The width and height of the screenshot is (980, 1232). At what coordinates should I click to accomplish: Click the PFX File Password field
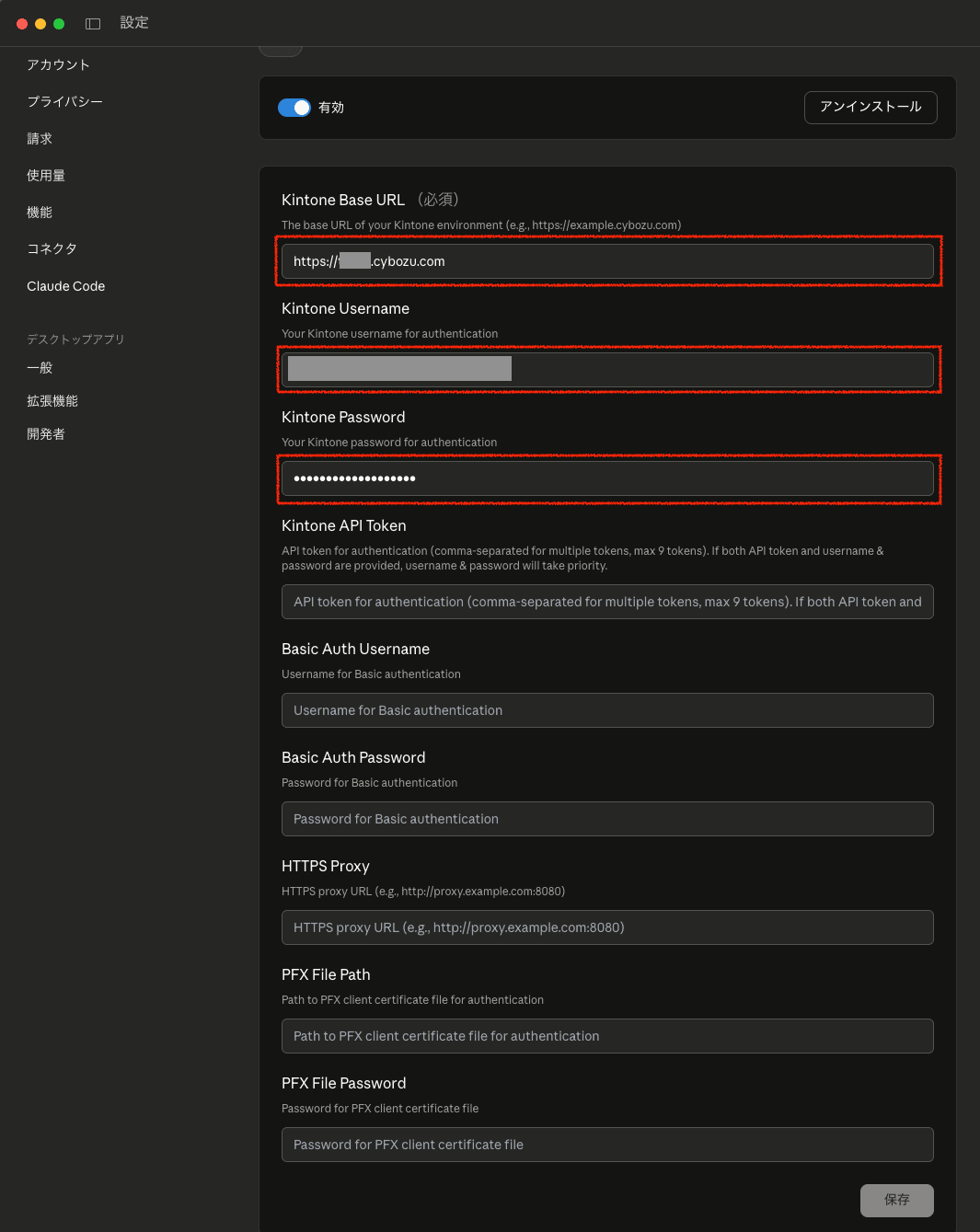point(607,1145)
